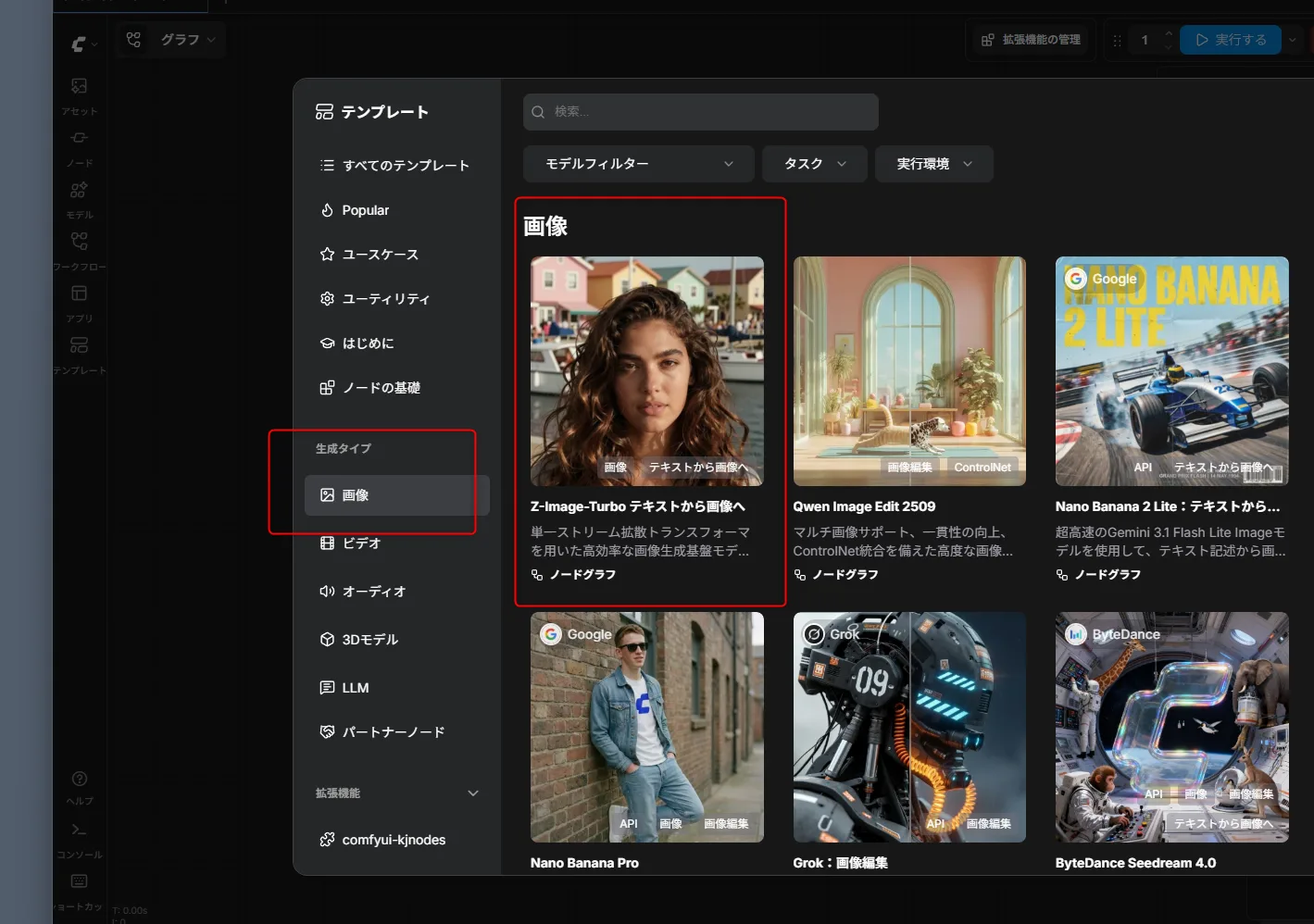Image resolution: width=1314 pixels, height=924 pixels.
Task: Select the ユースケース category
Action: pyautogui.click(x=396, y=255)
